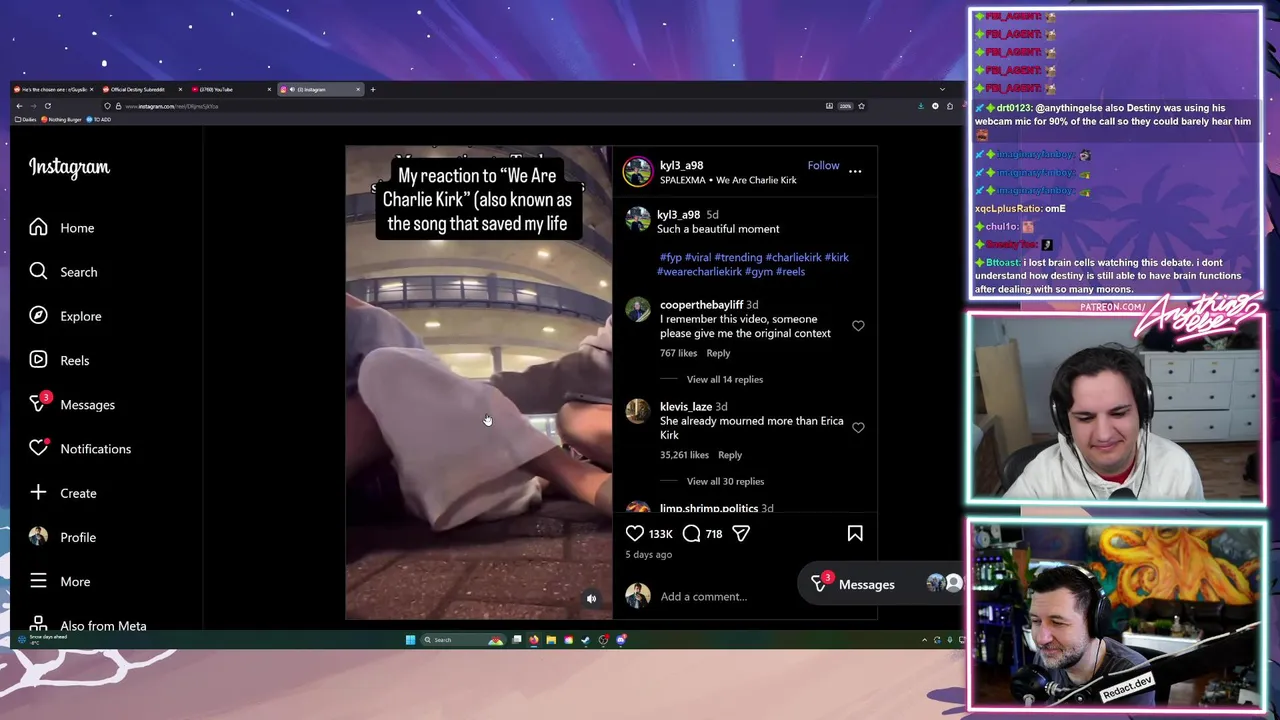Click klevis_laze's comment avatar
This screenshot has height=720, width=1280.
(x=638, y=411)
